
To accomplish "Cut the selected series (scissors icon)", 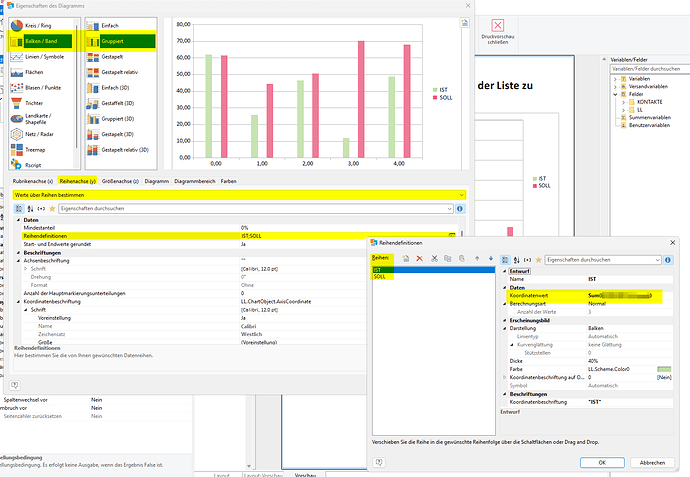I will 434,258.
